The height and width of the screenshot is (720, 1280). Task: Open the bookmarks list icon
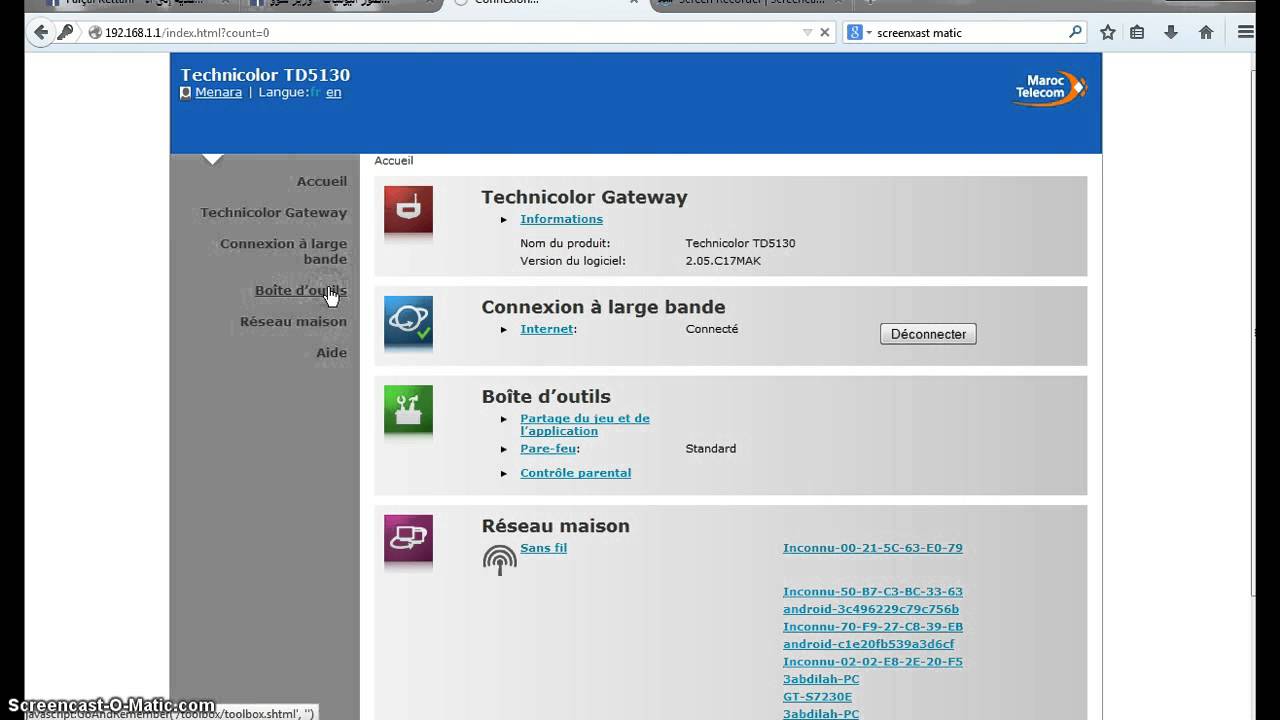(x=1137, y=32)
